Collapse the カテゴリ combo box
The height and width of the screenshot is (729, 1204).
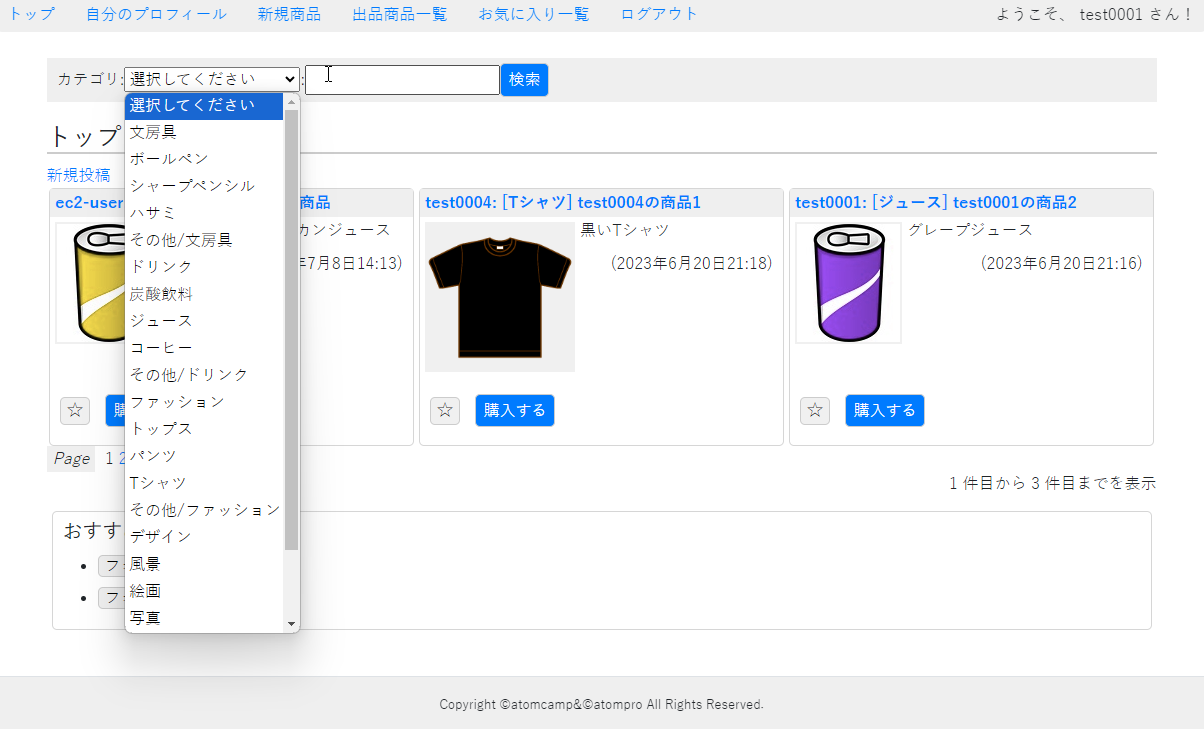click(x=212, y=79)
